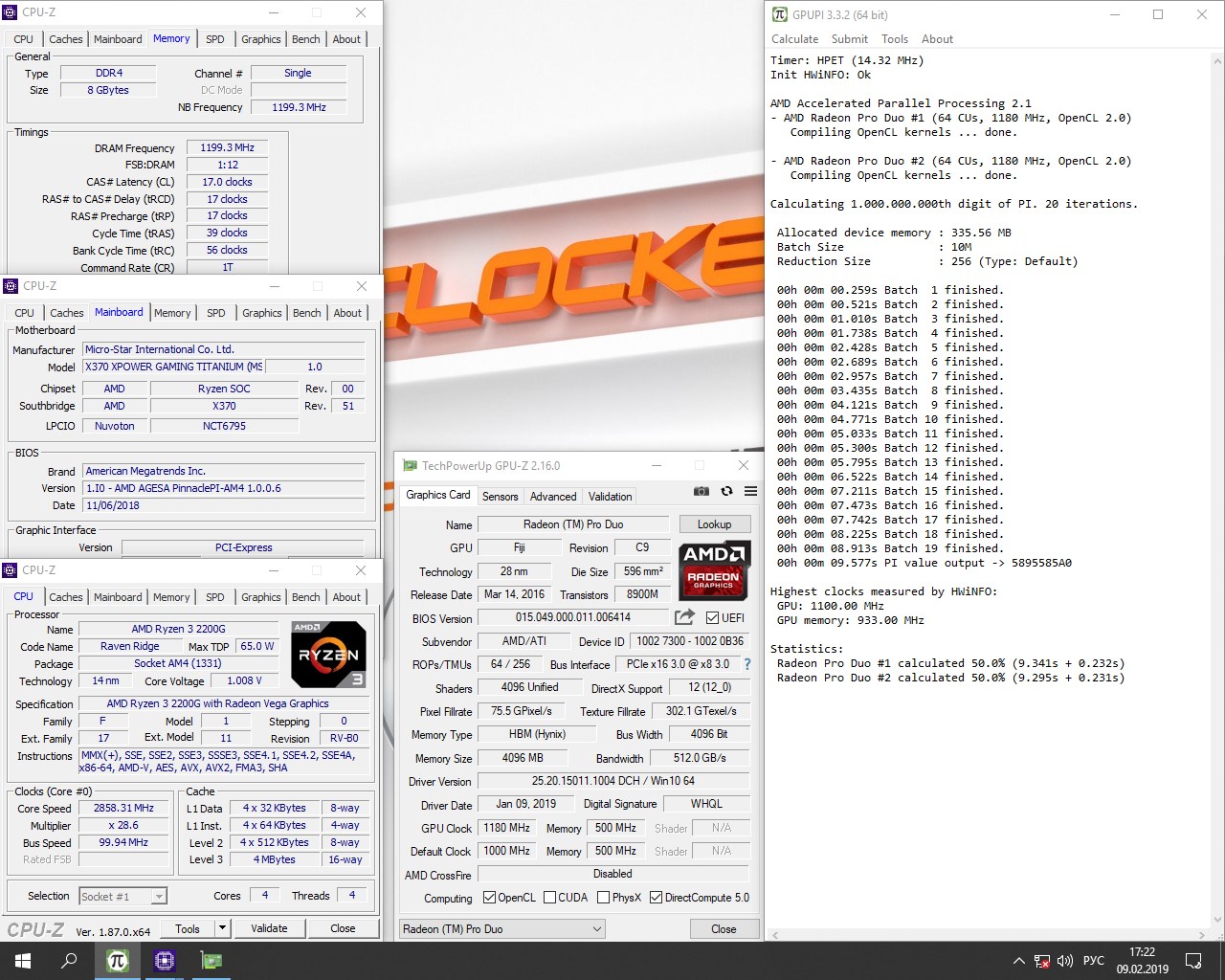The height and width of the screenshot is (980, 1225).
Task: Click volume speaker tray icon
Action: (1065, 961)
